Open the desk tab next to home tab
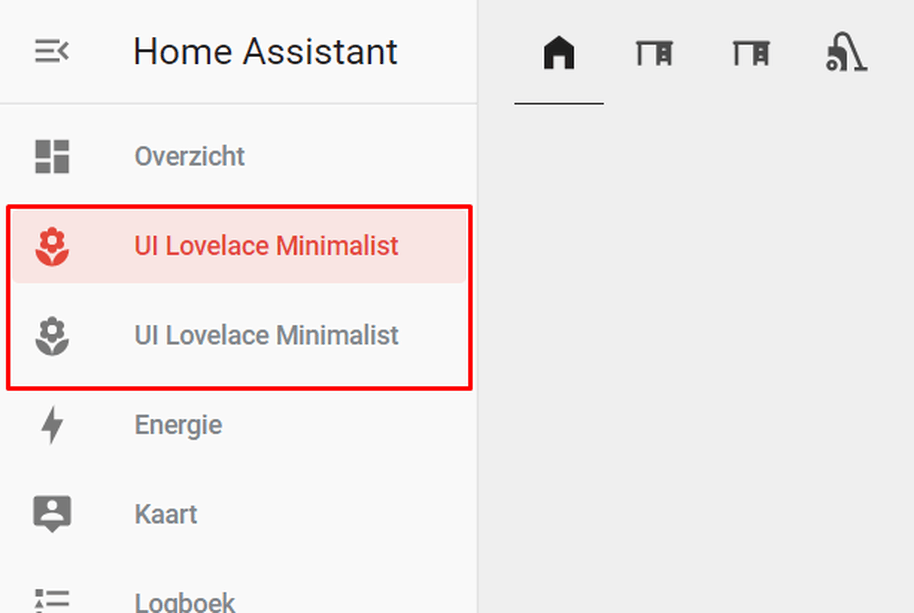 coord(655,52)
